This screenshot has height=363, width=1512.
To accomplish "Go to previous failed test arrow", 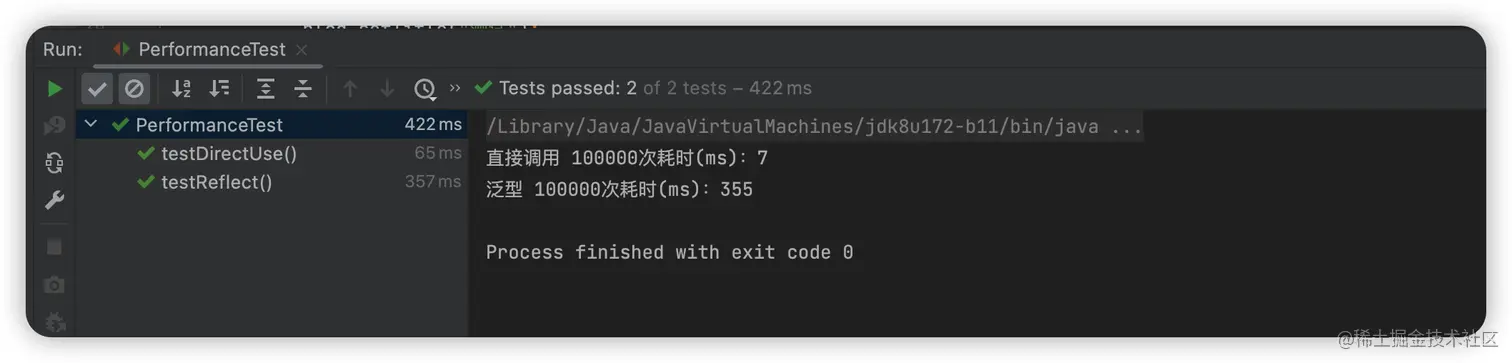I will pos(350,89).
